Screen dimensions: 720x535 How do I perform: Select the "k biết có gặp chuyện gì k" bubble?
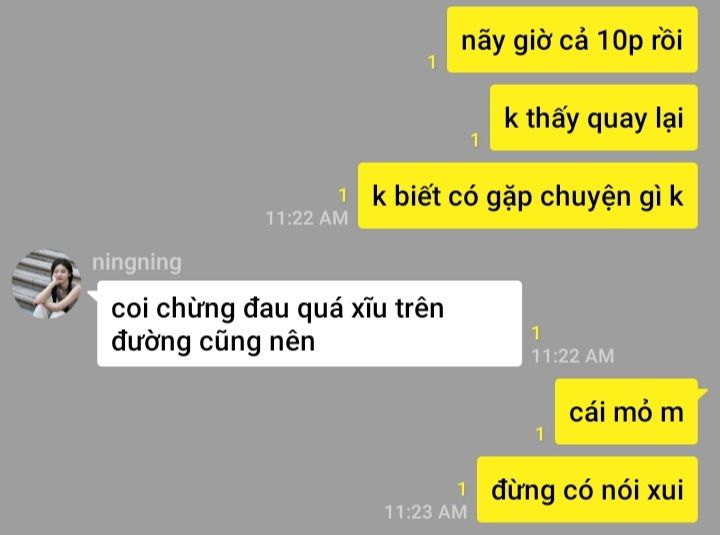(528, 196)
